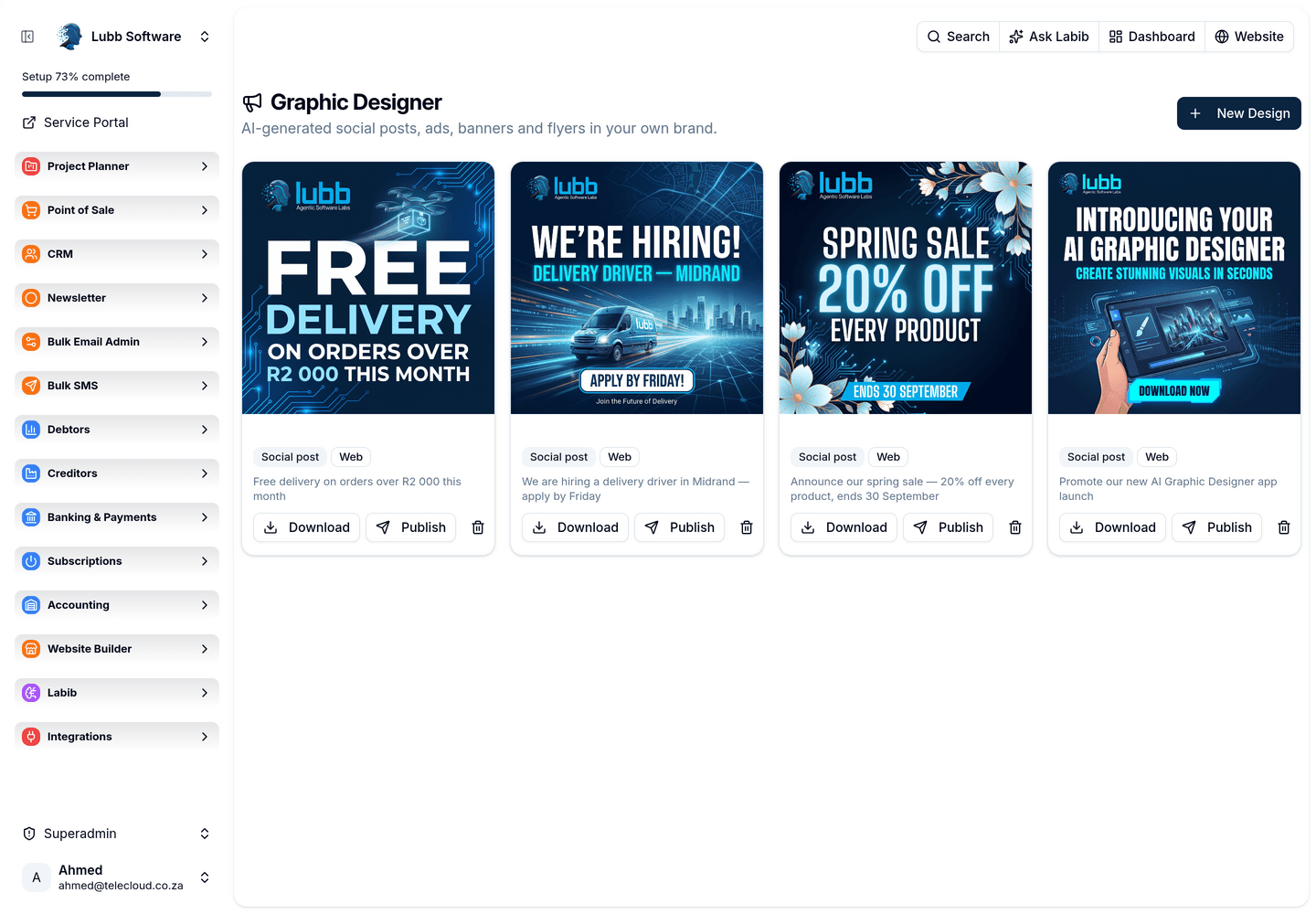Click the Subscriptions power icon
The height and width of the screenshot is (914, 1316).
(31, 561)
